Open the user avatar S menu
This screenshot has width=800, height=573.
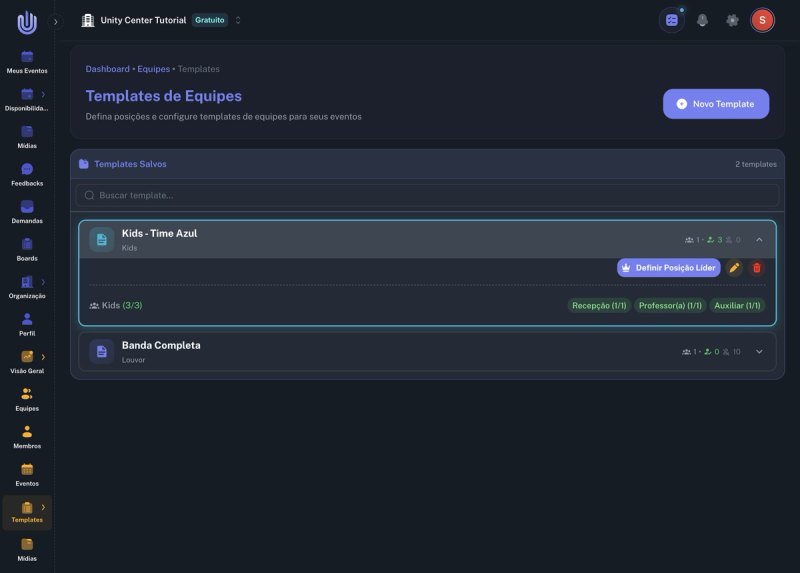tap(762, 20)
